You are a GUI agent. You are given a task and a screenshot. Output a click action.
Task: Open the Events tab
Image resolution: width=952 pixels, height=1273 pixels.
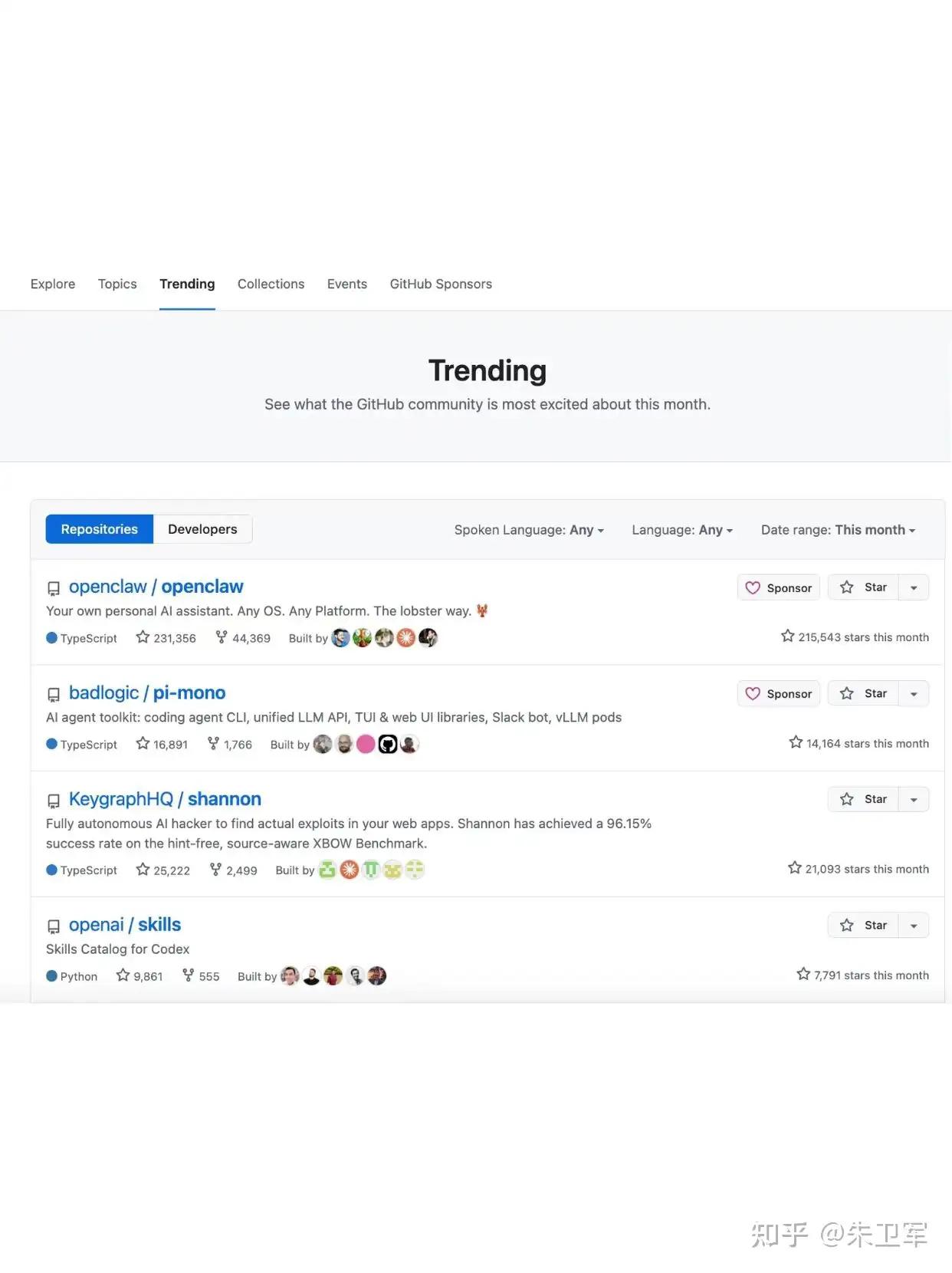click(347, 284)
